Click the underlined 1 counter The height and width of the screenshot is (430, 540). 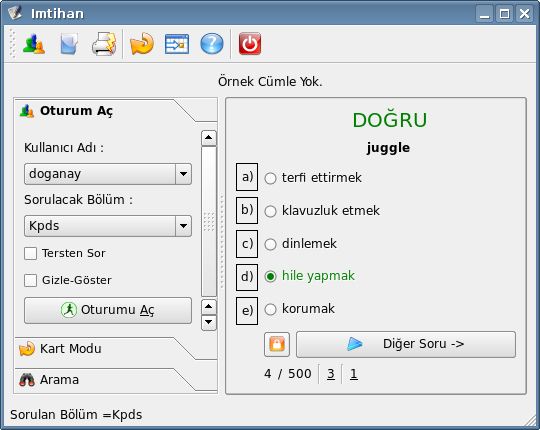pyautogui.click(x=354, y=374)
